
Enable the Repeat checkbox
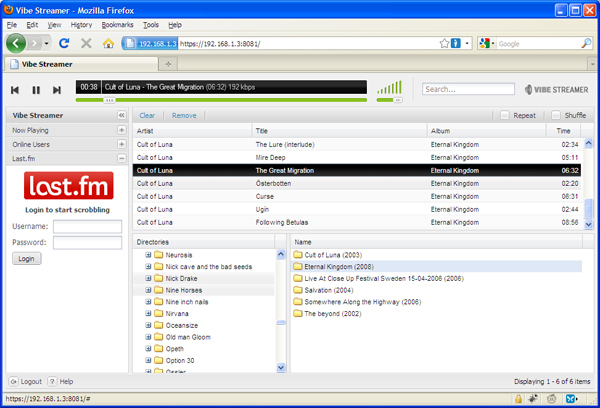[x=505, y=115]
